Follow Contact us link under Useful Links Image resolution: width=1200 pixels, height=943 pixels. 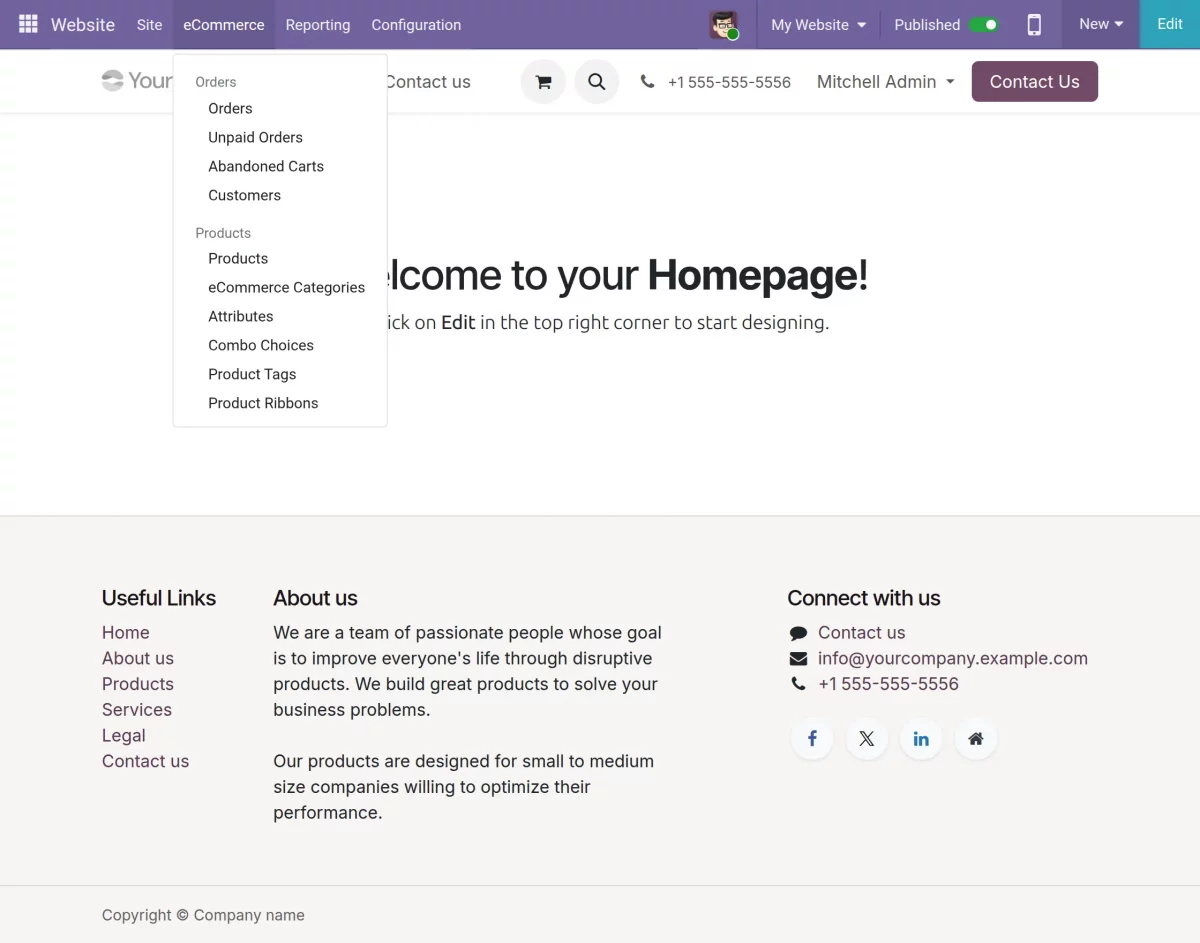(x=146, y=761)
